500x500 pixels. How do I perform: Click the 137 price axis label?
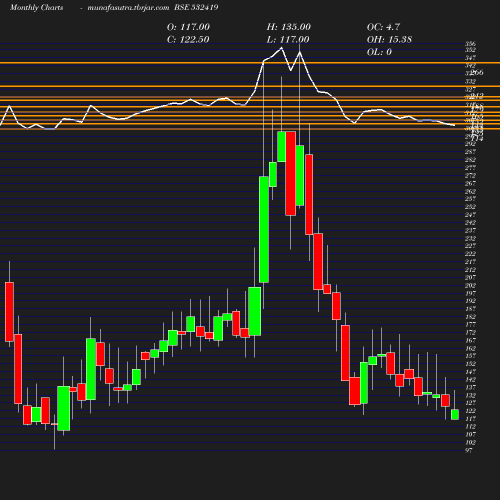click(x=470, y=387)
